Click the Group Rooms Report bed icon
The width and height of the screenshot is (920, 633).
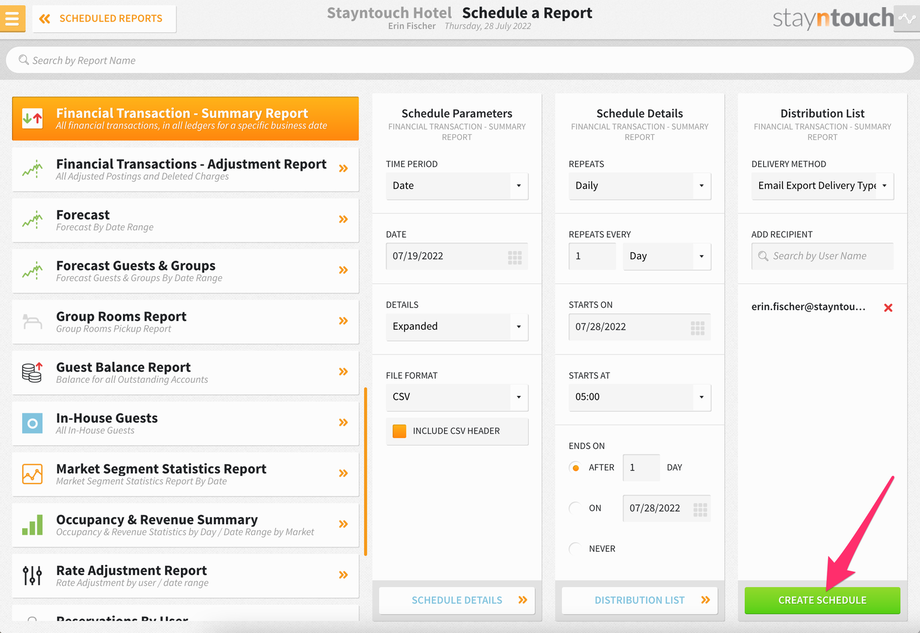click(32, 321)
